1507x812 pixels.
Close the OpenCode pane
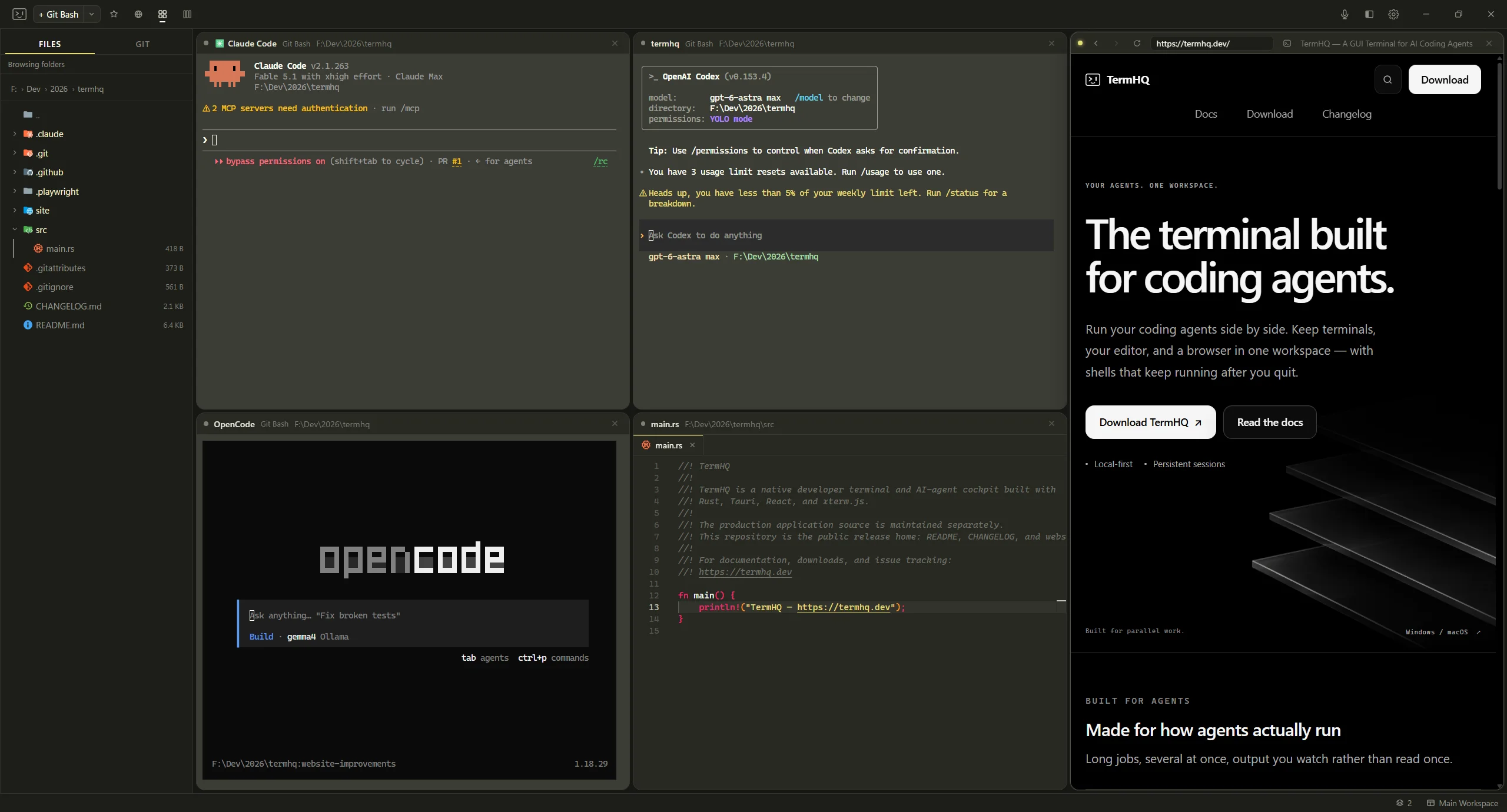click(x=615, y=424)
